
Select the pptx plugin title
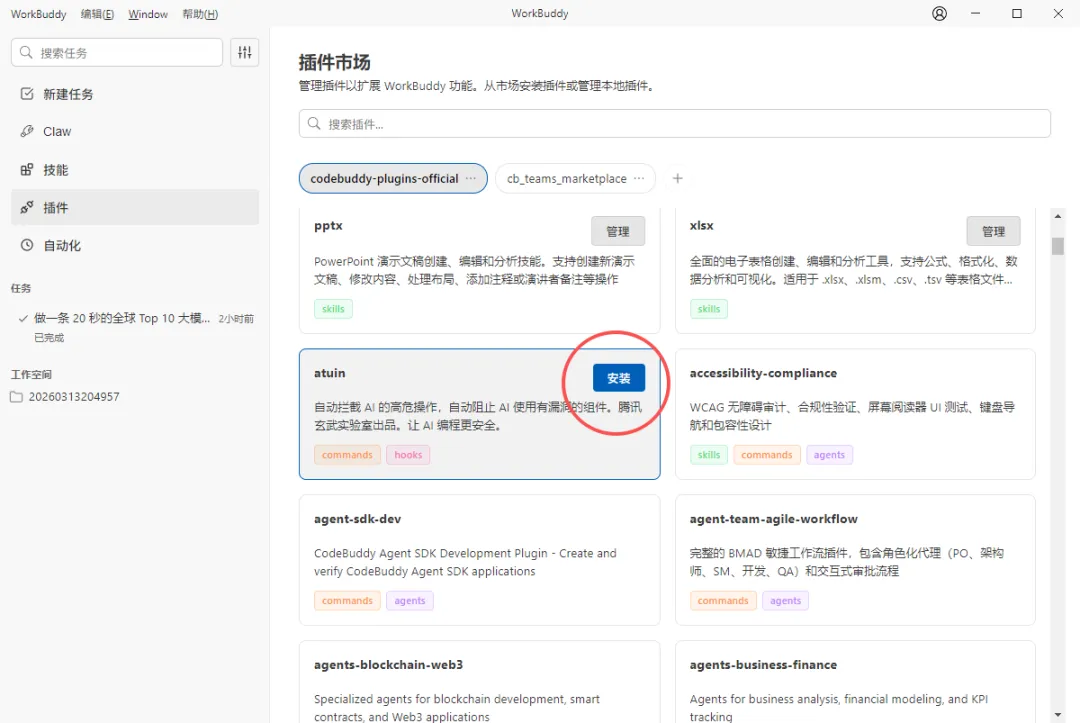click(x=328, y=225)
